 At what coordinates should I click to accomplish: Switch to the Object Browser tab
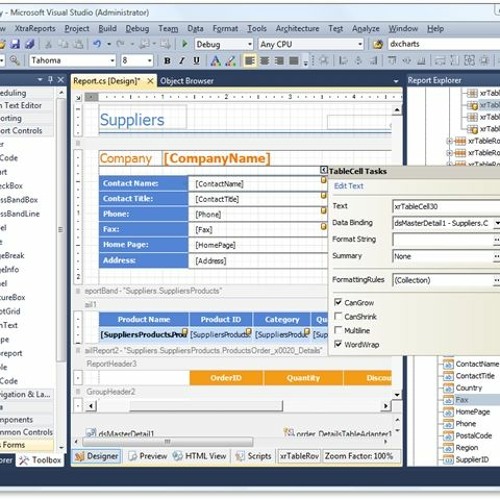click(187, 81)
